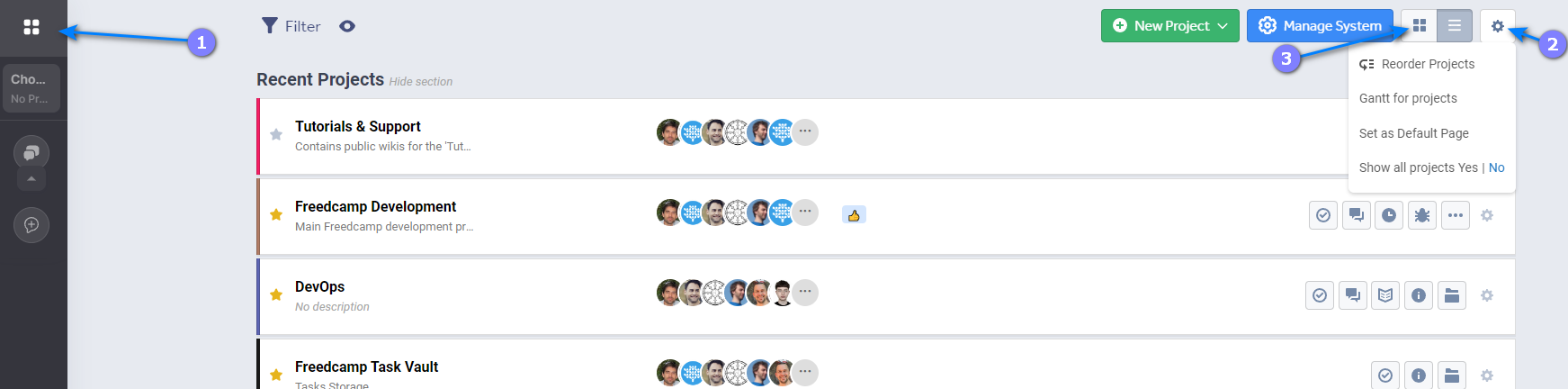Click the new comment plus bubble in sidebar
Screen dimensions: 1568x389
point(31,225)
